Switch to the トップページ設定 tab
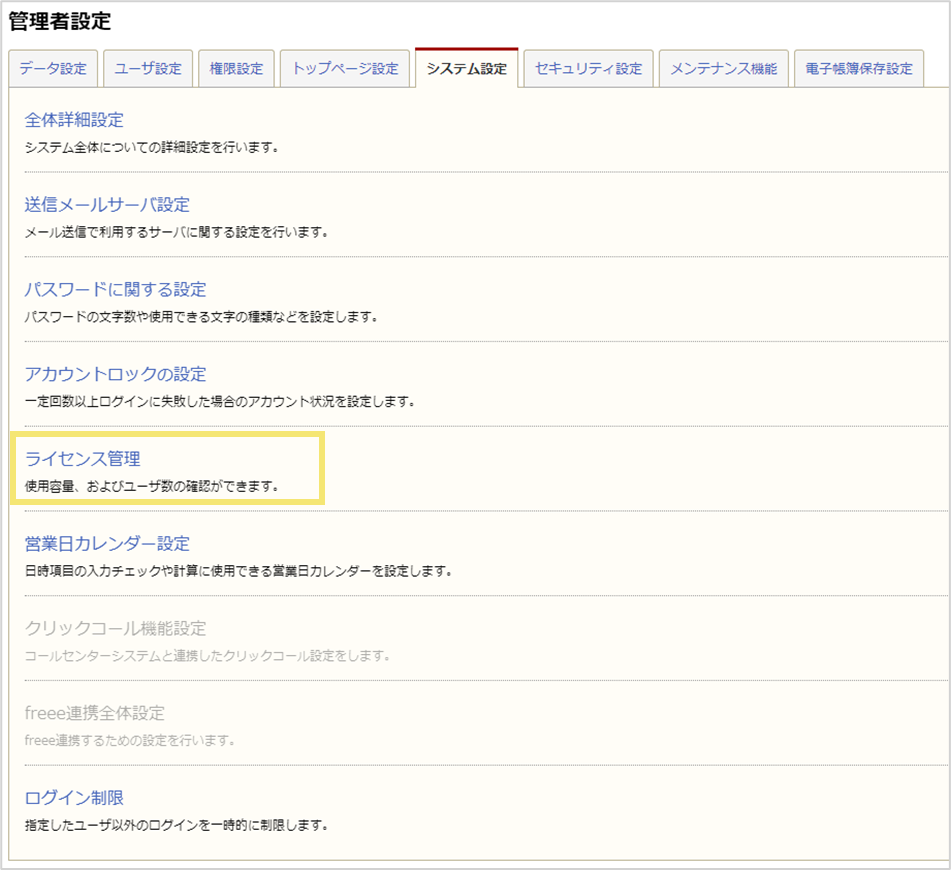The height and width of the screenshot is (870, 951). (345, 68)
